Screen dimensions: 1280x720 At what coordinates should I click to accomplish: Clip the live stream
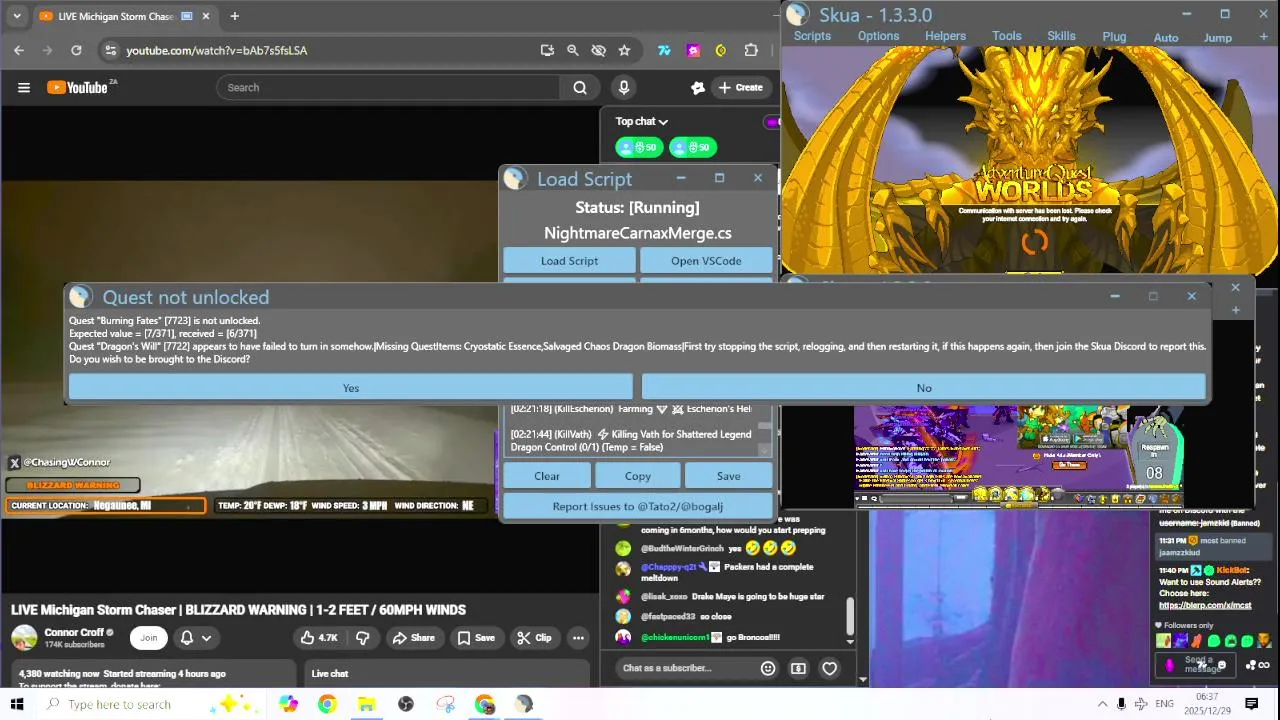[534, 638]
